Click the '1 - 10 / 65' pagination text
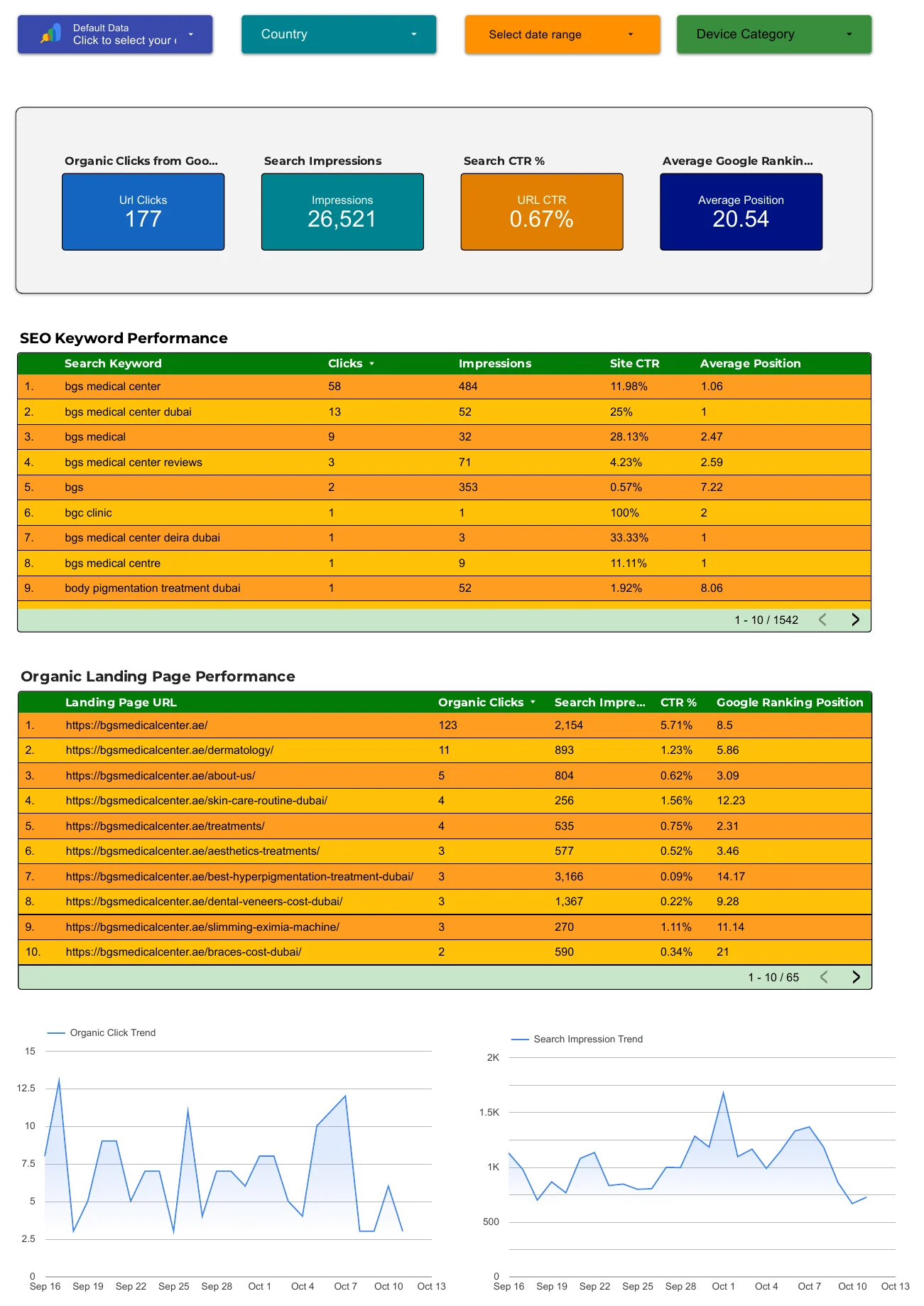The image size is (924, 1306). pos(773,978)
